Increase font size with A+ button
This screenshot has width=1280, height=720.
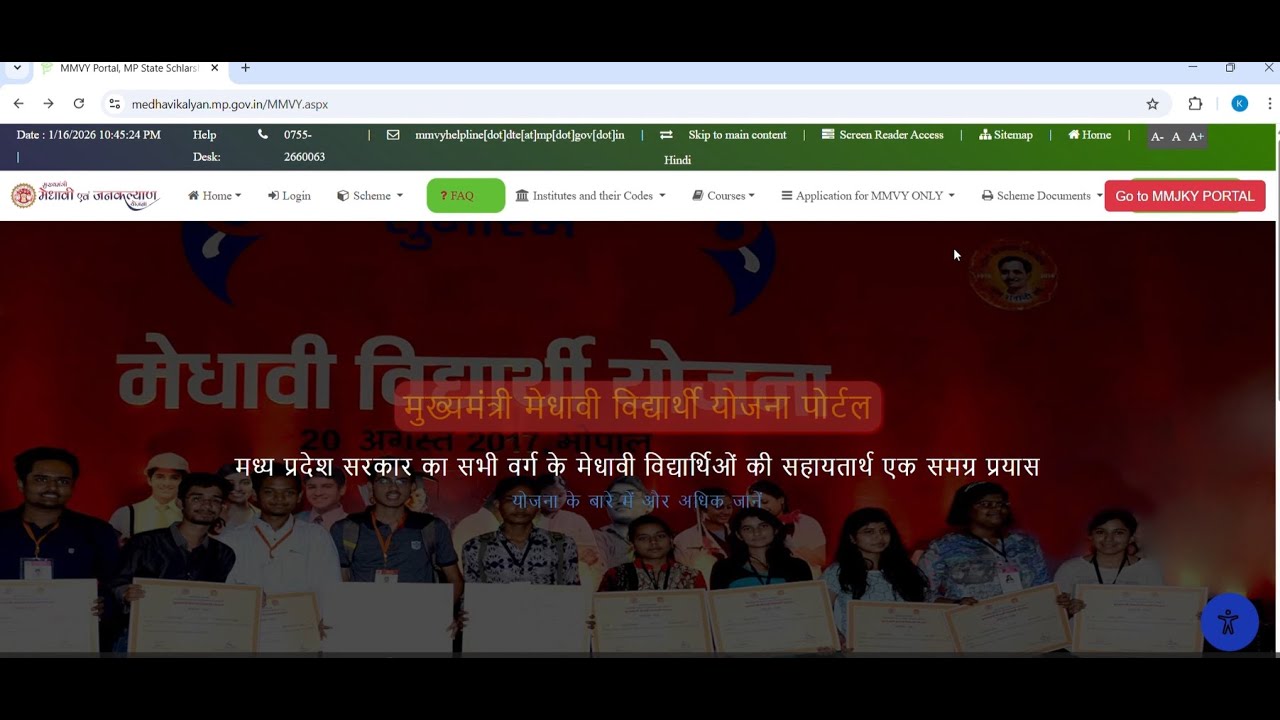1196,137
